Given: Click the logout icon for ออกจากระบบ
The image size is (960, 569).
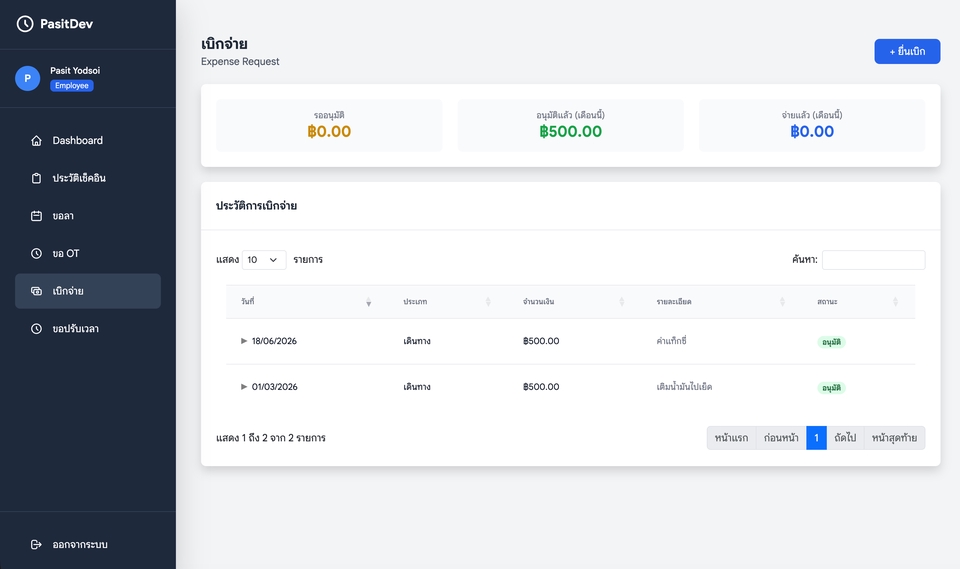Looking at the screenshot, I should pyautogui.click(x=37, y=545).
